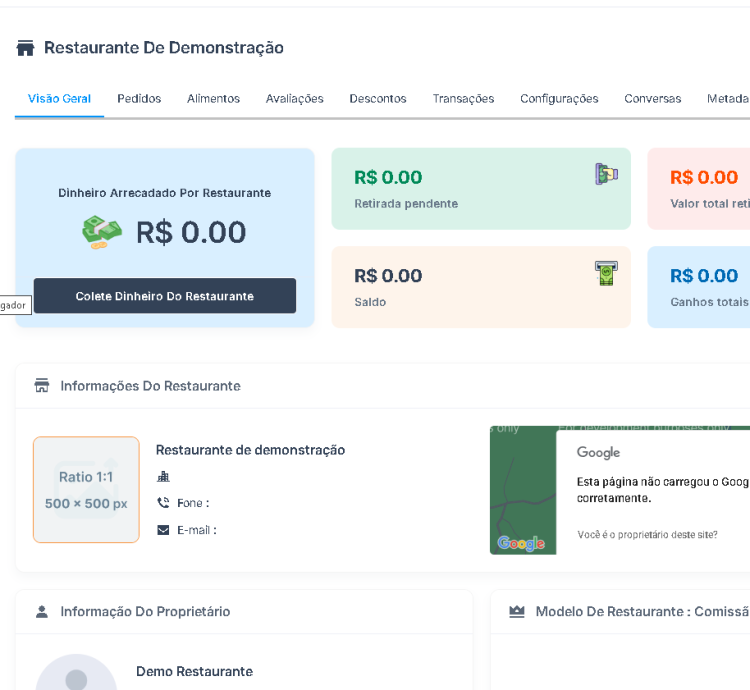This screenshot has width=750, height=690.
Task: Click the Retirada pendente card
Action: pyautogui.click(x=480, y=189)
